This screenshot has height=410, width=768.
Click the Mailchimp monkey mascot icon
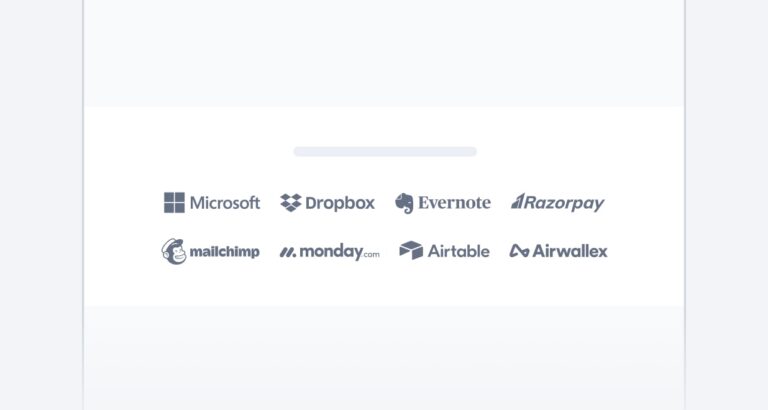(173, 251)
